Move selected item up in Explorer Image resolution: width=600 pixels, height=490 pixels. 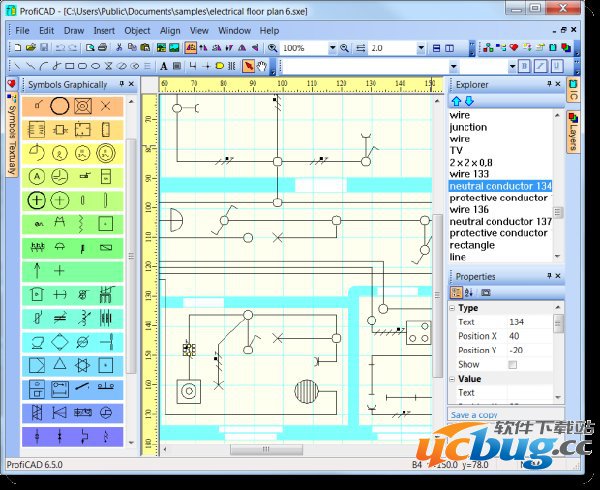[x=457, y=101]
